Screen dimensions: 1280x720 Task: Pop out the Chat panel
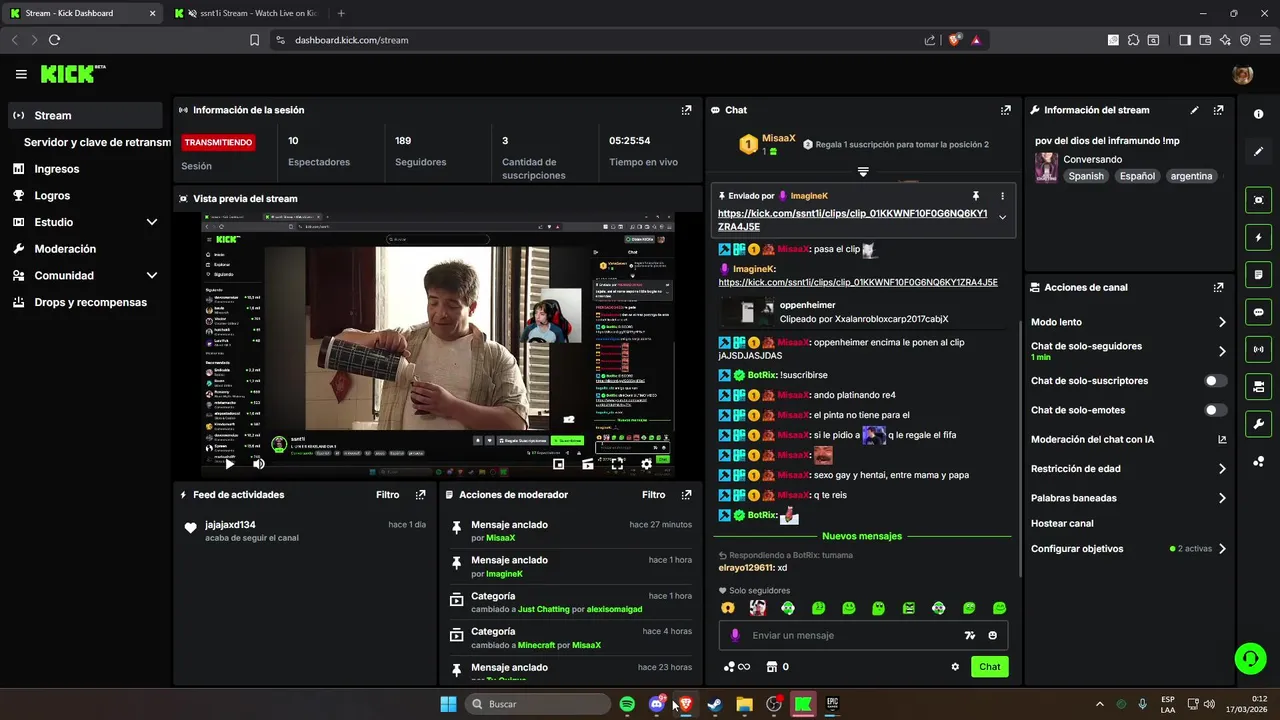click(x=1006, y=110)
